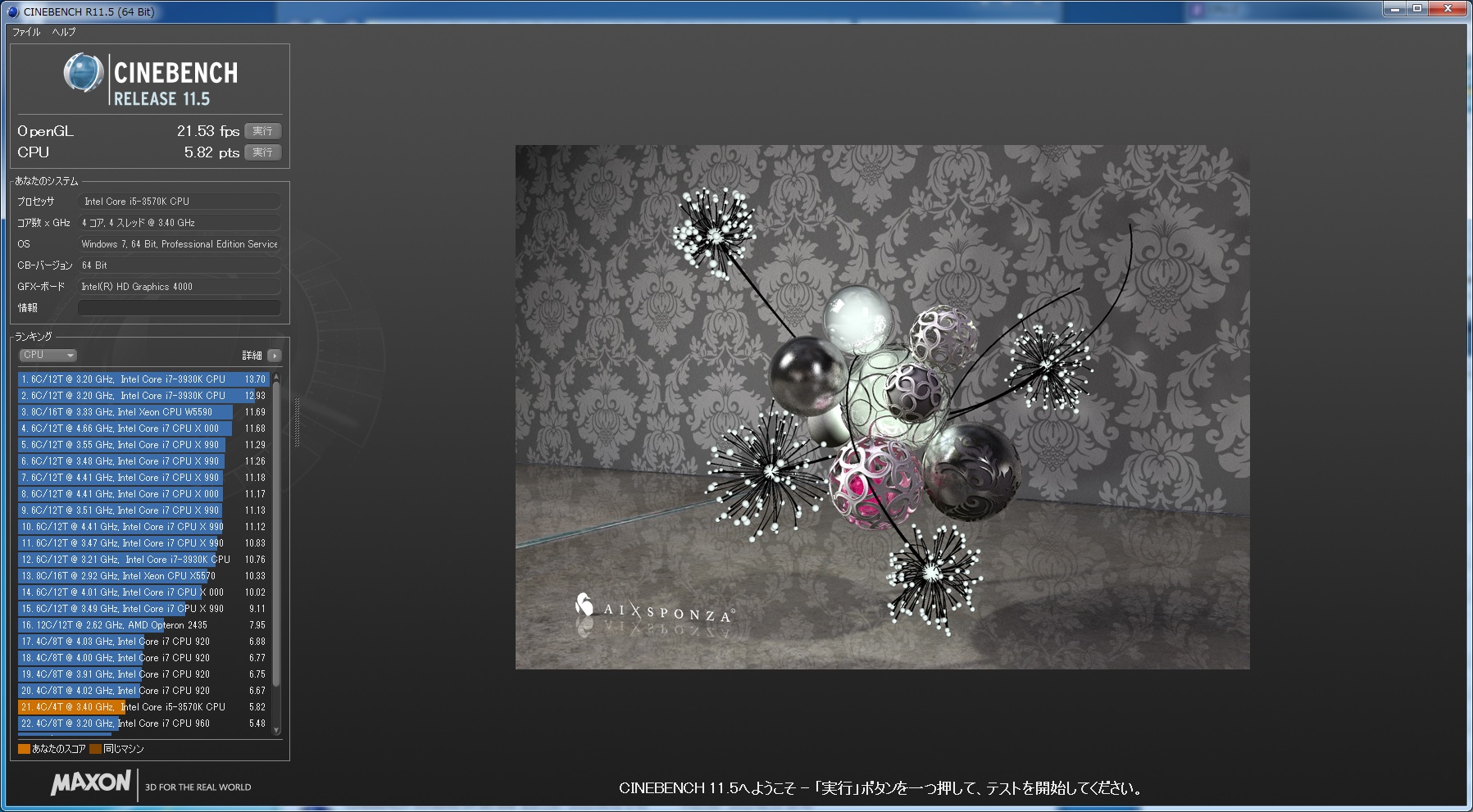The image size is (1473, 812).
Task: Select the processor field showing Intel Core i5-3570K
Action: tap(179, 202)
